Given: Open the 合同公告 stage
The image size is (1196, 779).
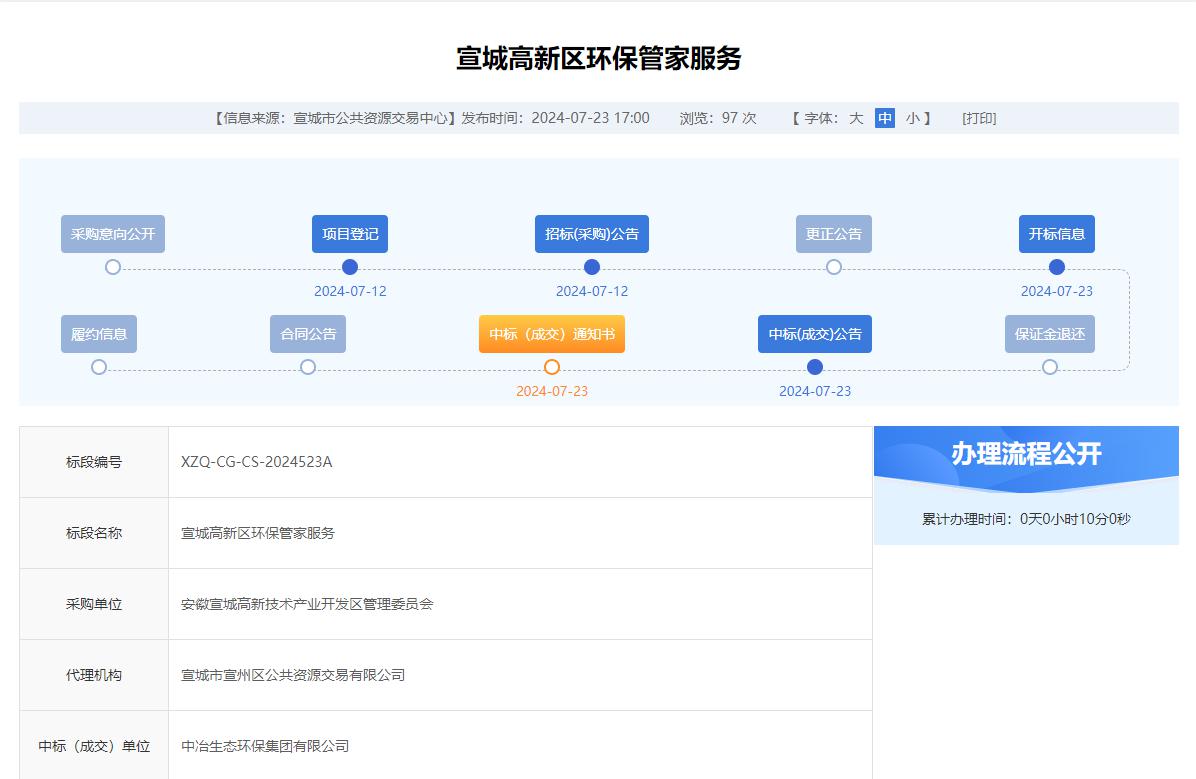Looking at the screenshot, I should point(308,334).
